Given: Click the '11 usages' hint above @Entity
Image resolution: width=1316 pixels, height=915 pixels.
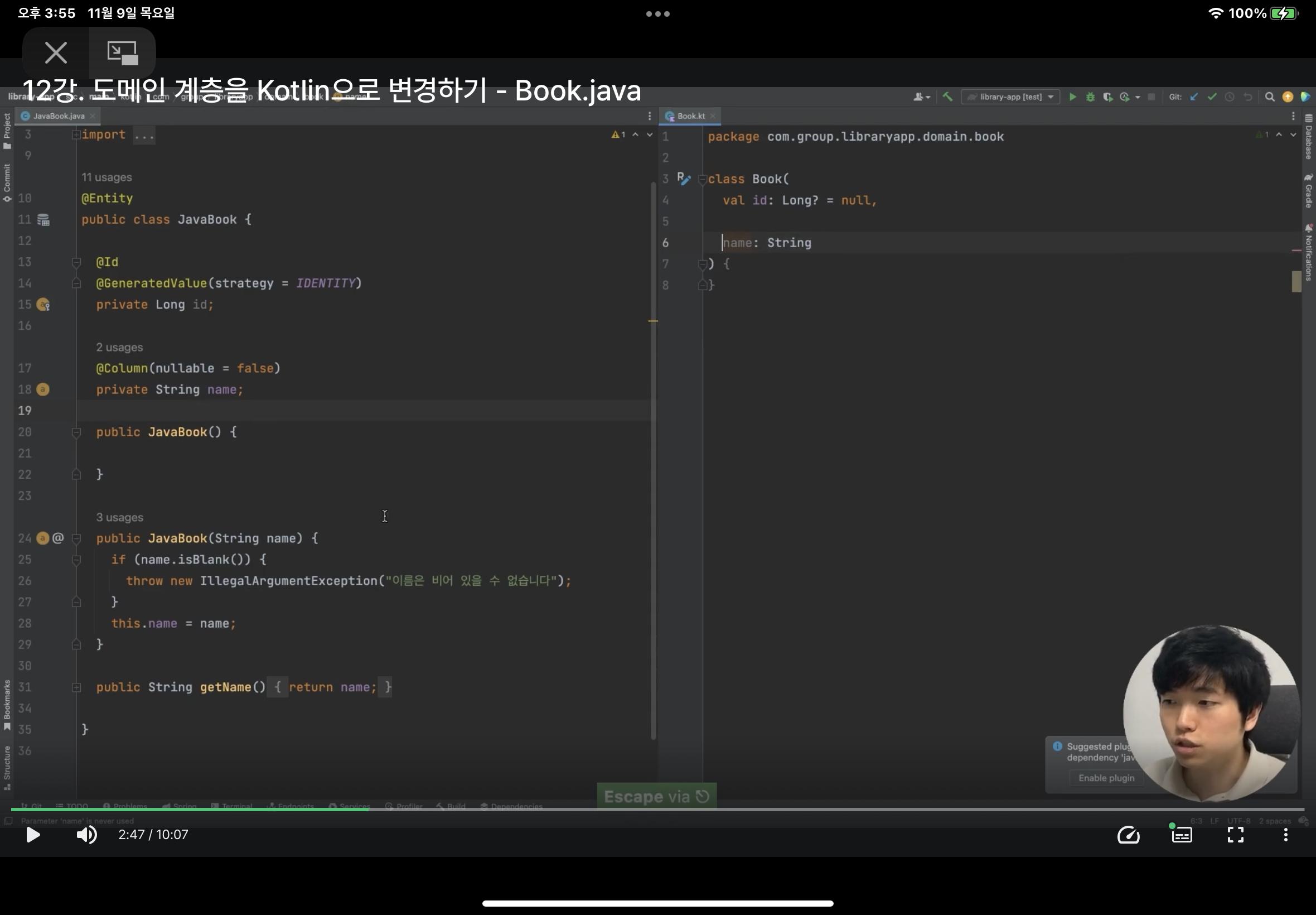Looking at the screenshot, I should point(107,177).
